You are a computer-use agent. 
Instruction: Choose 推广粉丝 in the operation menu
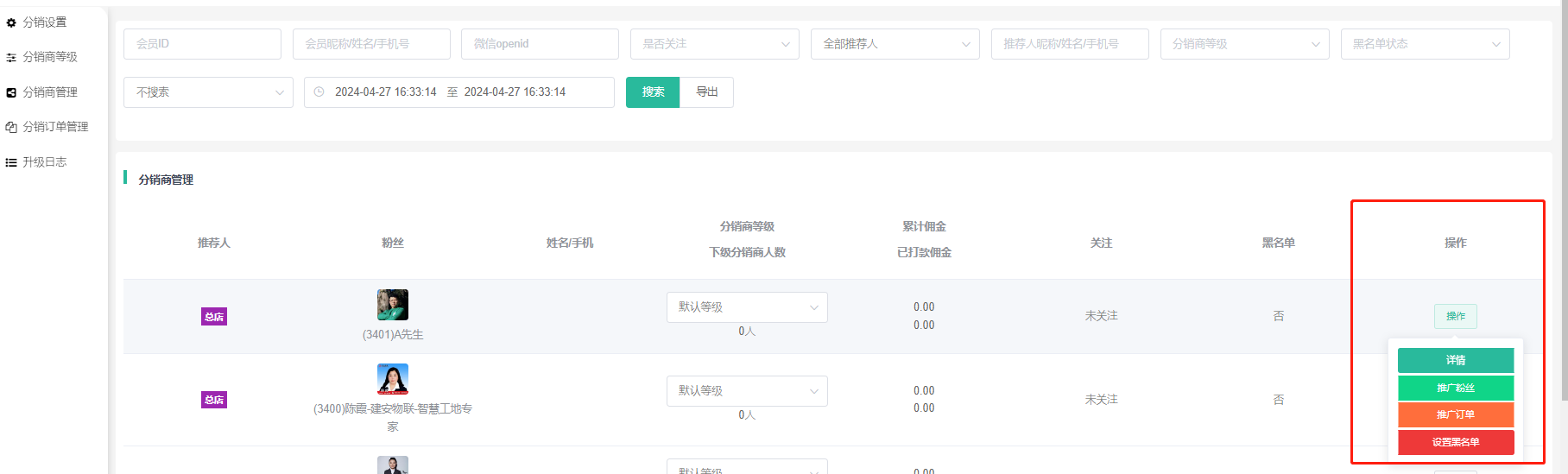coord(1455,388)
